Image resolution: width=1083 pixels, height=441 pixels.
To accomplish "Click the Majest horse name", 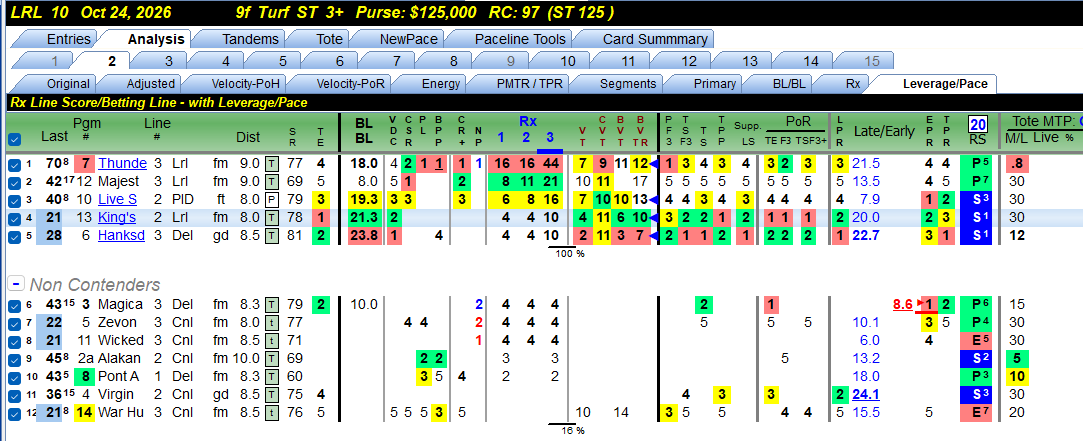I will [120, 182].
